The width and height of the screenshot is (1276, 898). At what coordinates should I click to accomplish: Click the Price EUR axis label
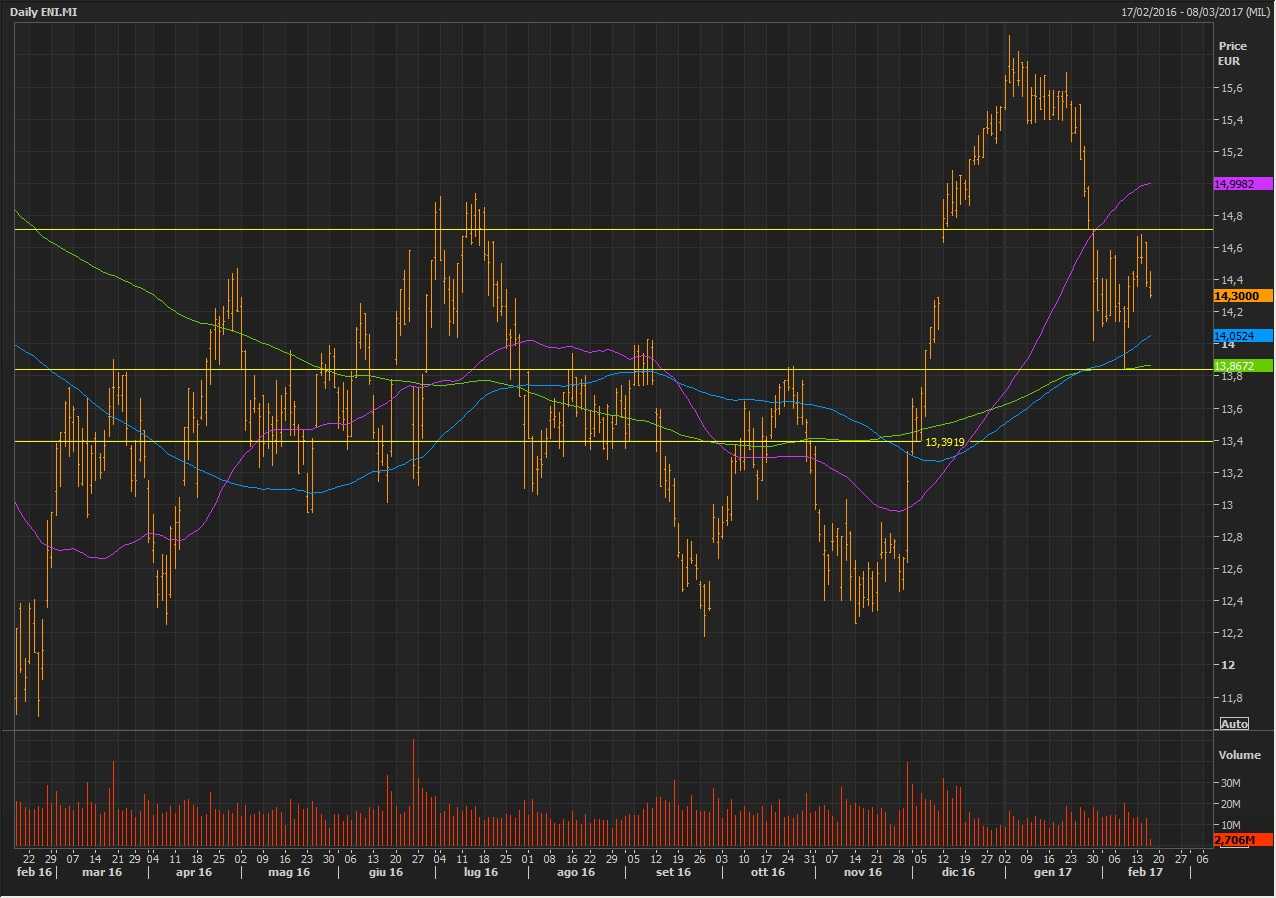1231,53
